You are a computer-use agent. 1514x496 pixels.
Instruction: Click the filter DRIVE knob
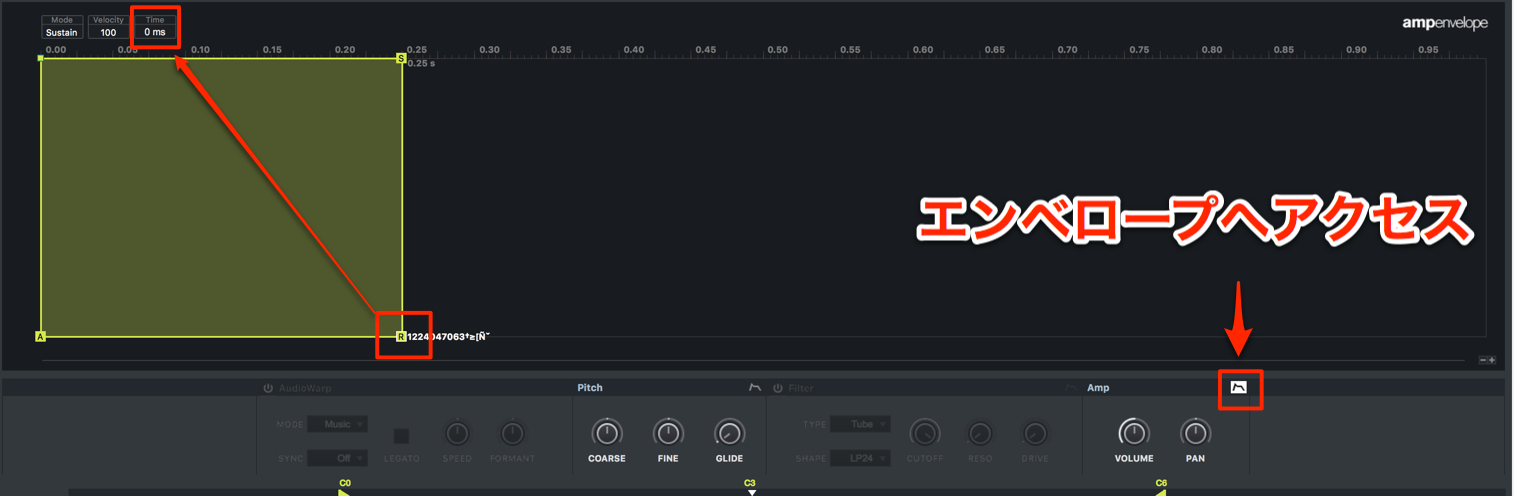tap(1034, 434)
